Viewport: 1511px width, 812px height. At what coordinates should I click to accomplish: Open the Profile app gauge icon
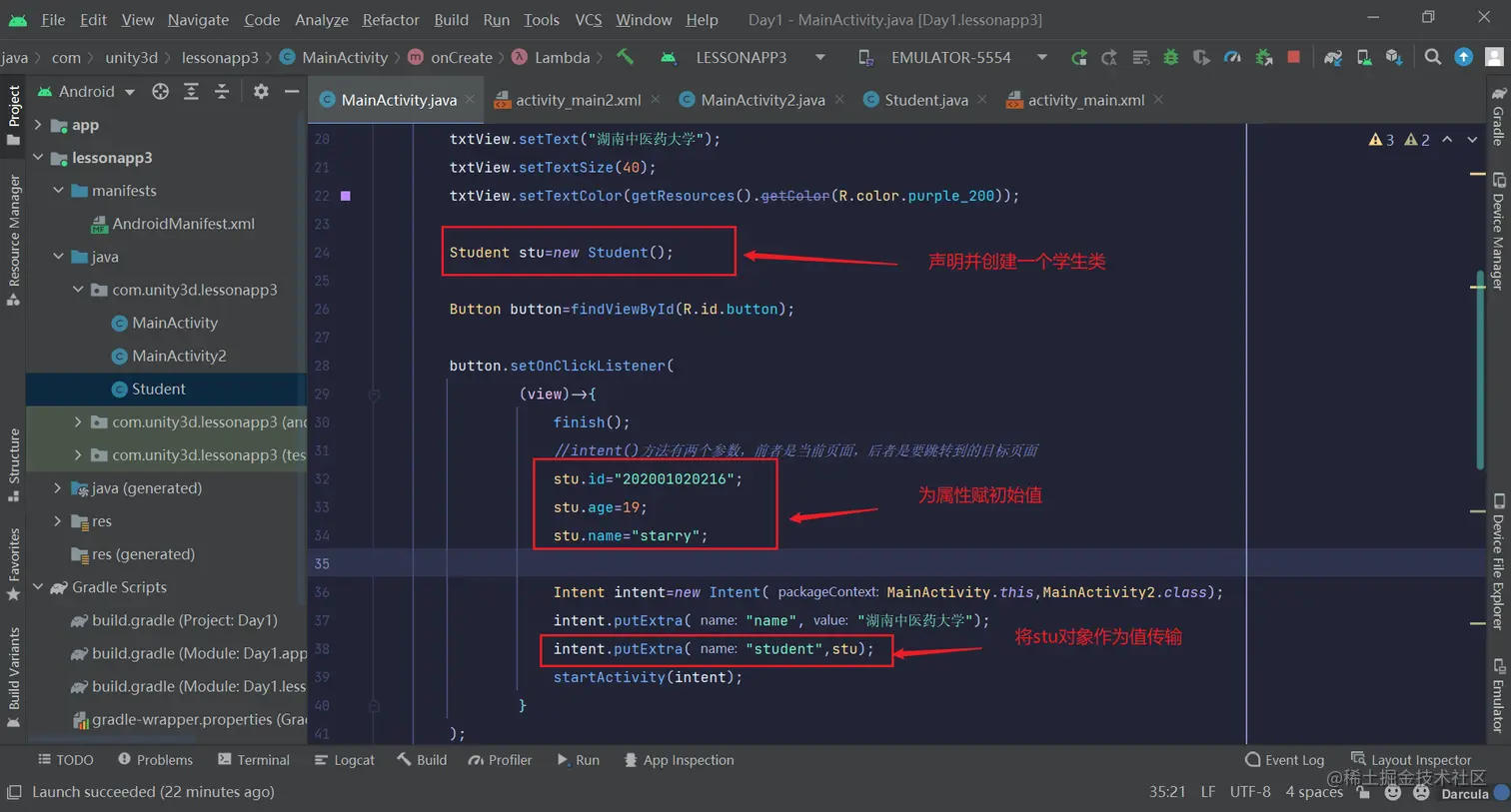click(1232, 58)
